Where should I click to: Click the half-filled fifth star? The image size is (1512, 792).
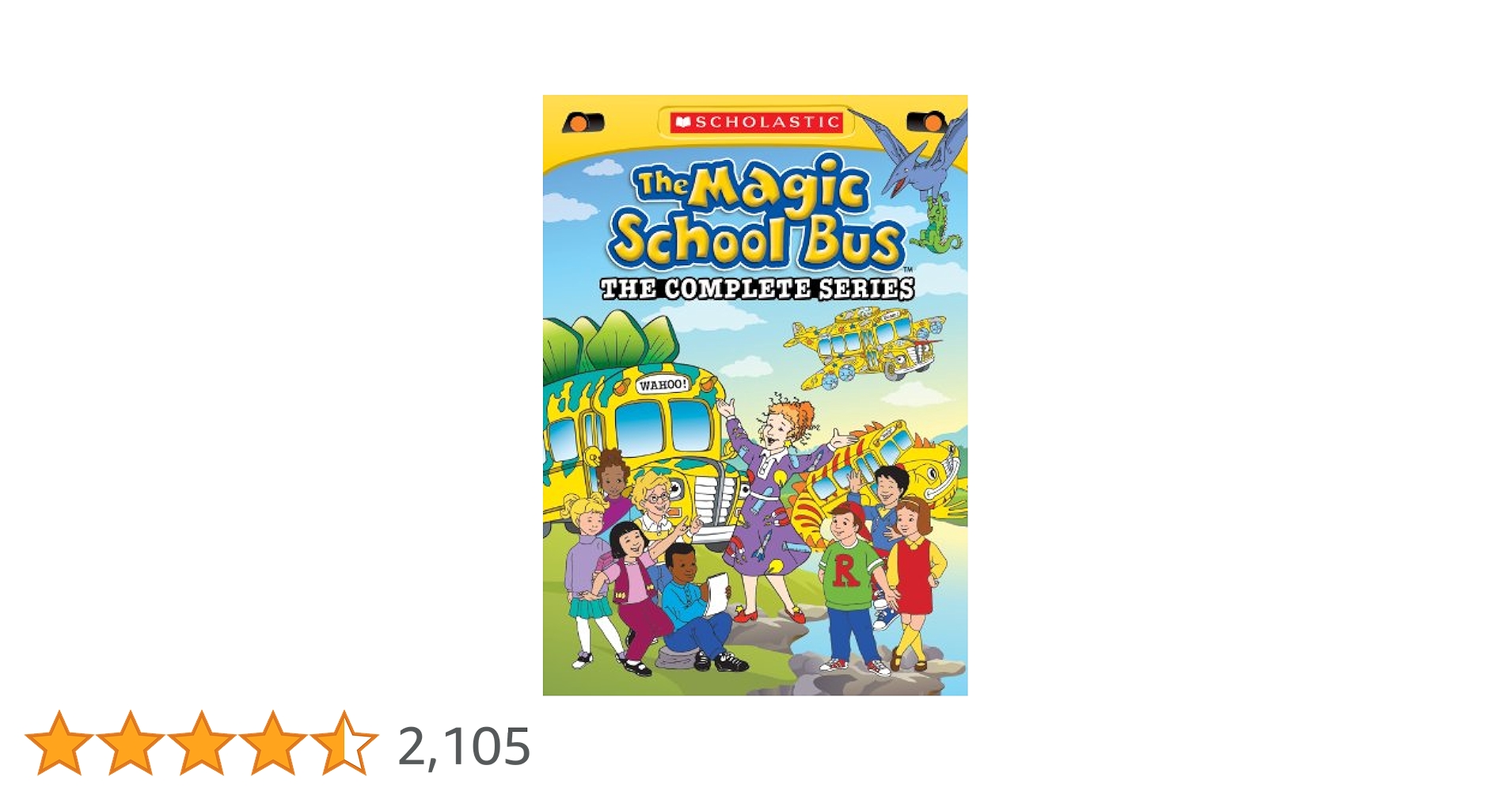click(344, 742)
